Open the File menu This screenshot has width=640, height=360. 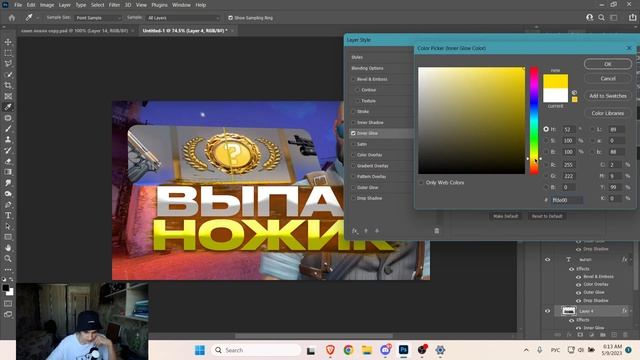coord(18,5)
